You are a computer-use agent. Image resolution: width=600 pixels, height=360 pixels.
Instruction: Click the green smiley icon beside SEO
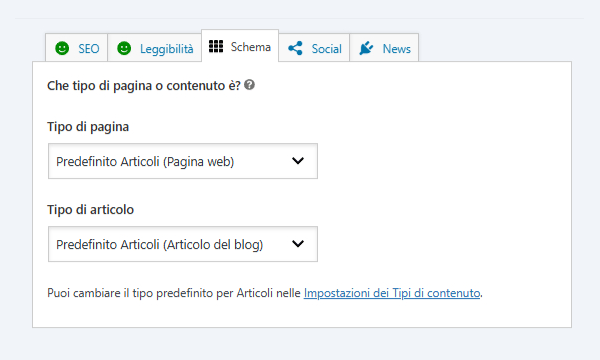point(62,48)
